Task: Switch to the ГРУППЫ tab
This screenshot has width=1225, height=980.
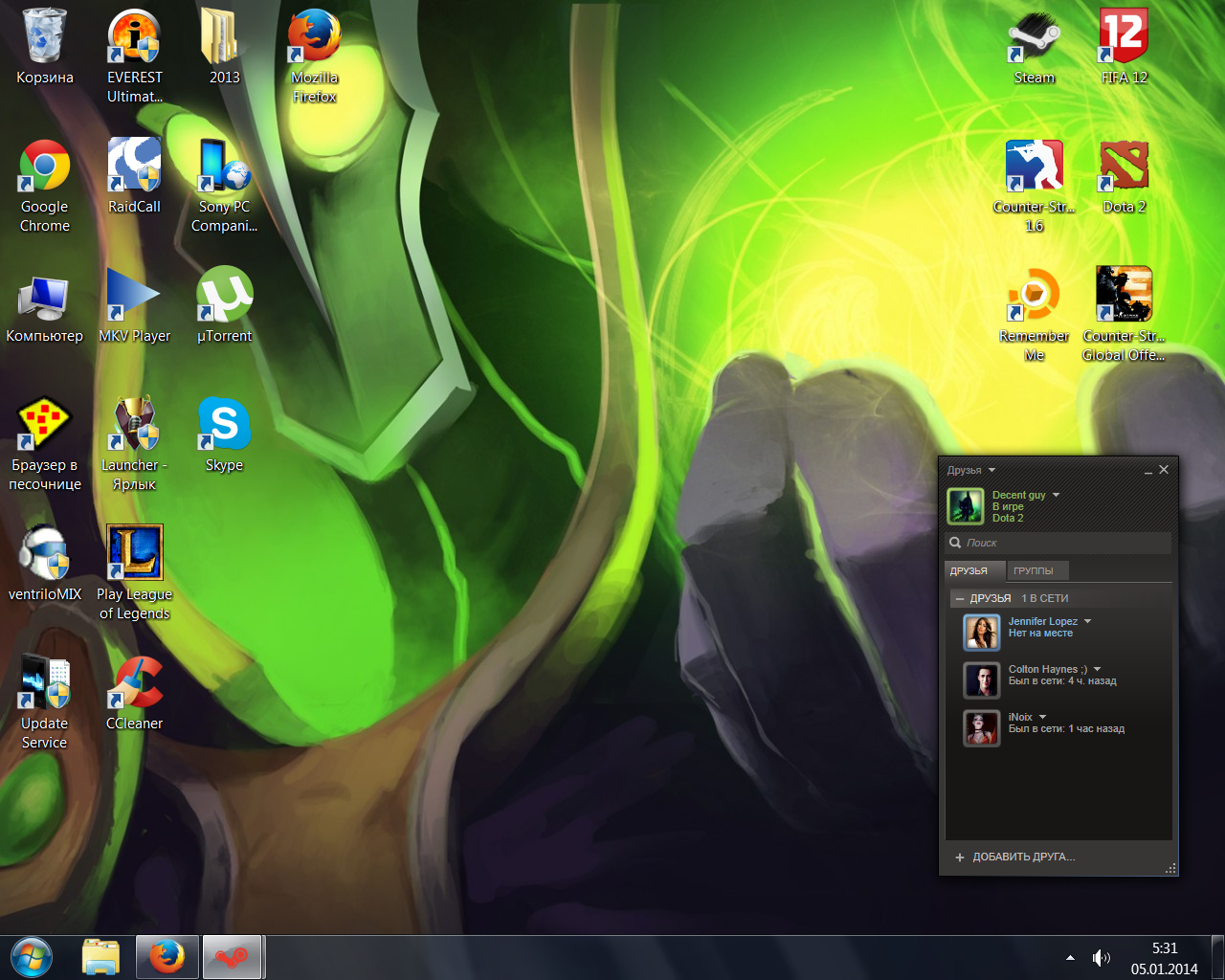Action: [x=1034, y=570]
